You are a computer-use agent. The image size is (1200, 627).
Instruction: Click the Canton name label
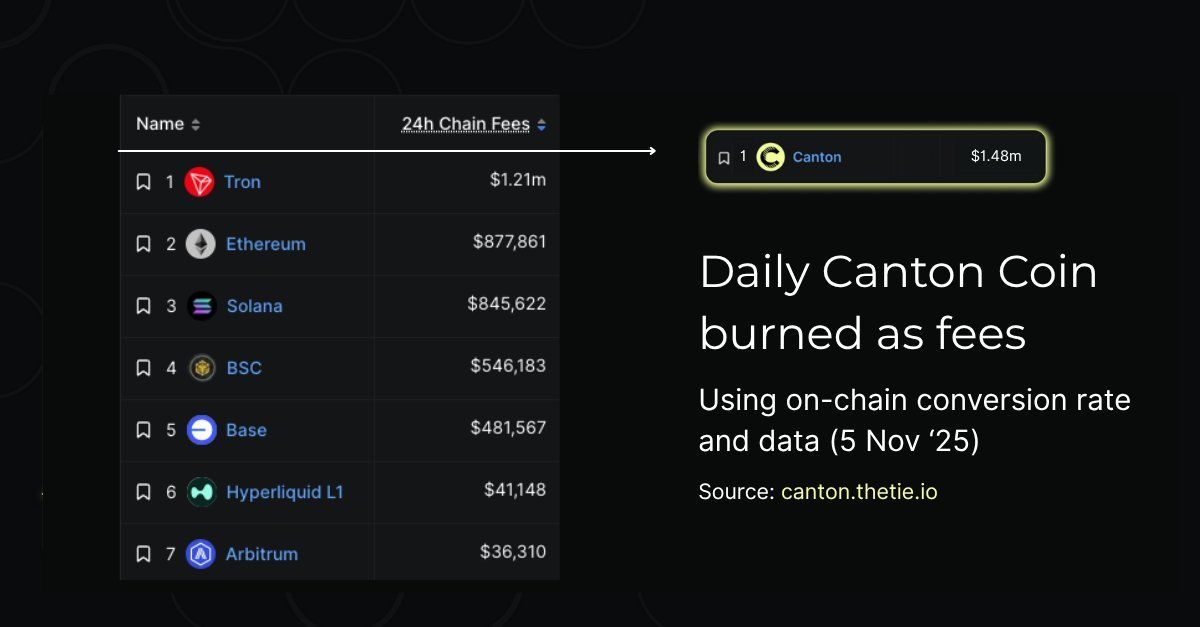coord(817,156)
